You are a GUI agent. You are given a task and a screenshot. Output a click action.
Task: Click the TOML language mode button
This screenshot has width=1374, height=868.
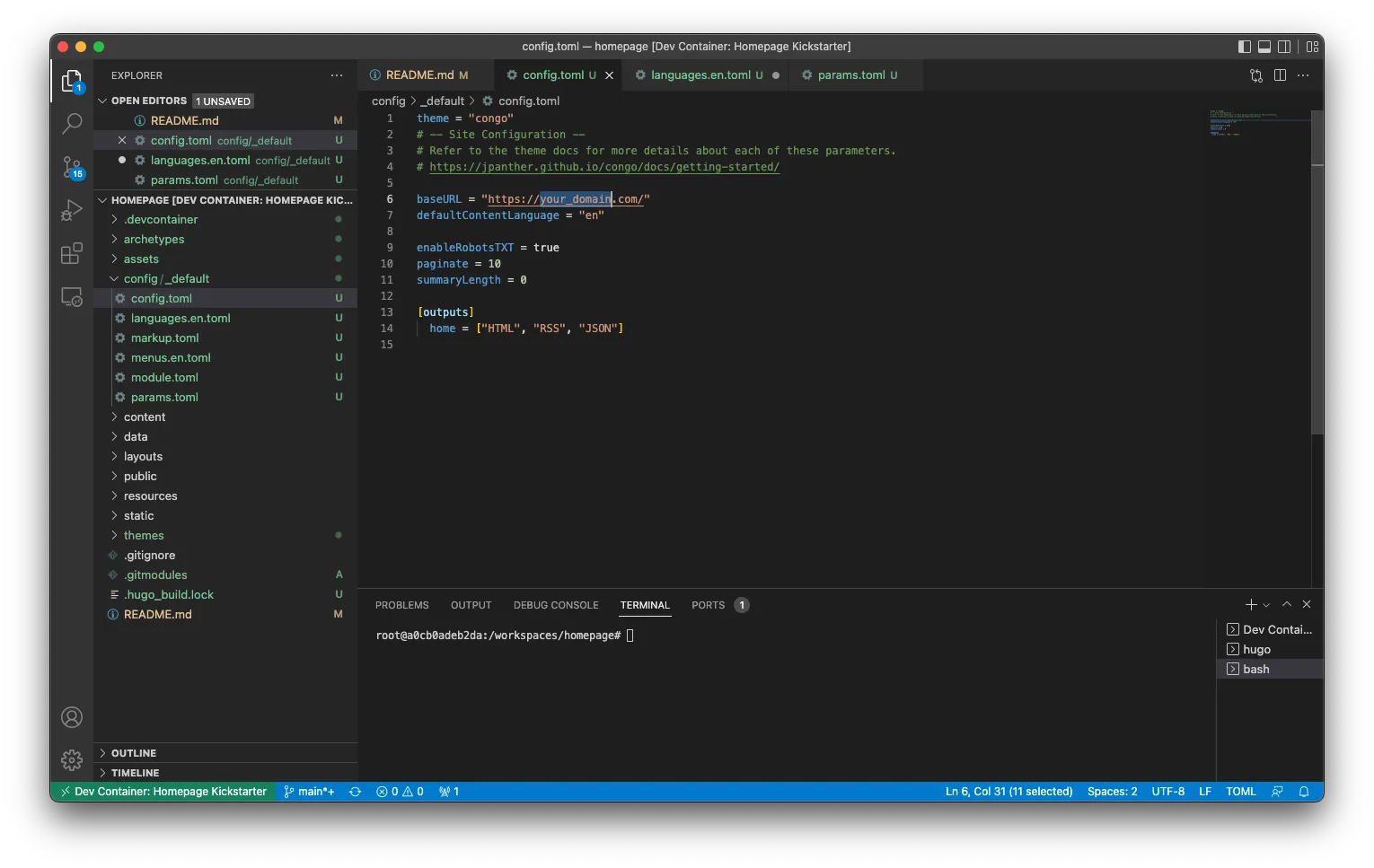(x=1240, y=792)
